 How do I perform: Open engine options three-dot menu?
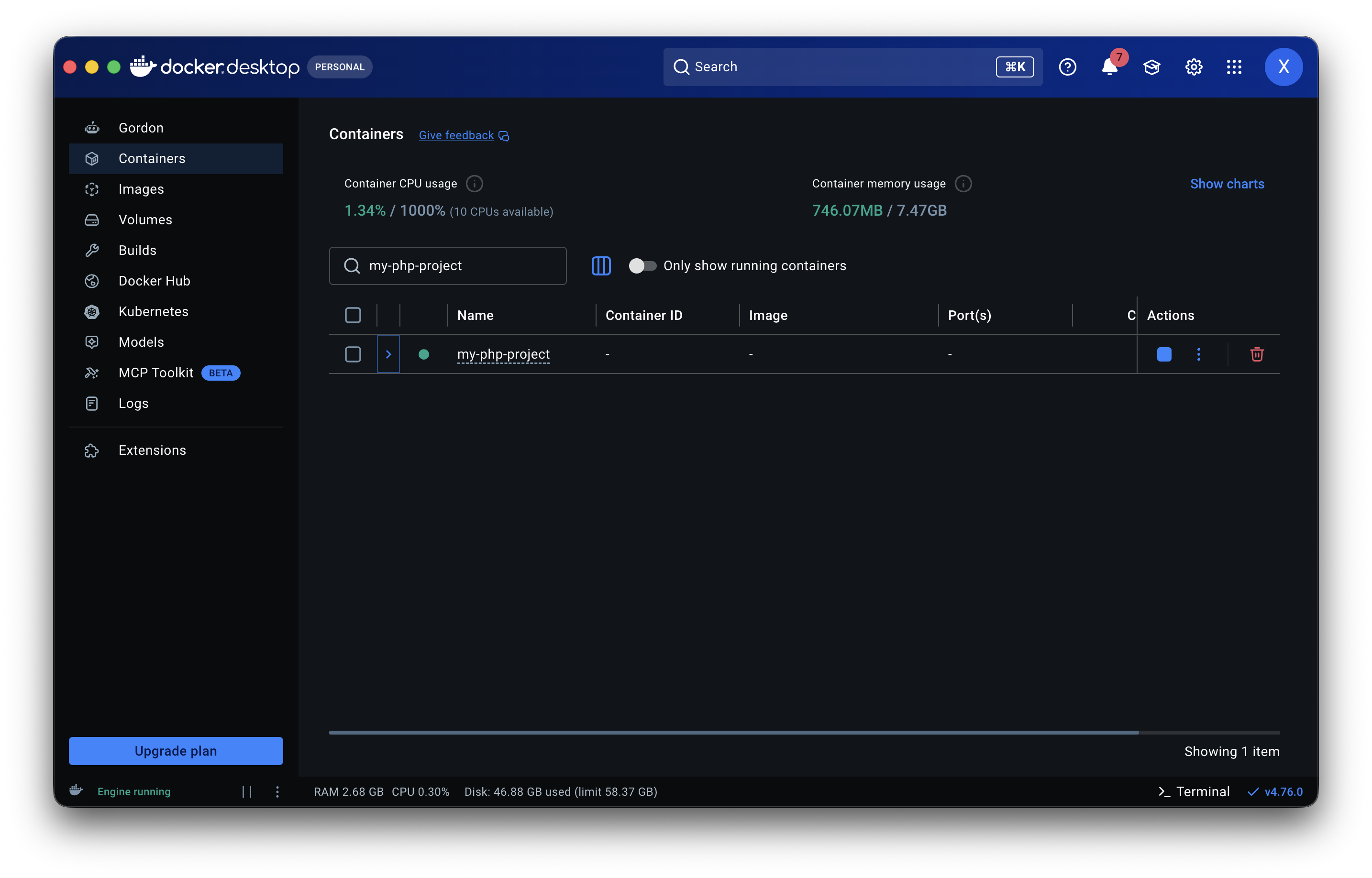pyautogui.click(x=277, y=791)
